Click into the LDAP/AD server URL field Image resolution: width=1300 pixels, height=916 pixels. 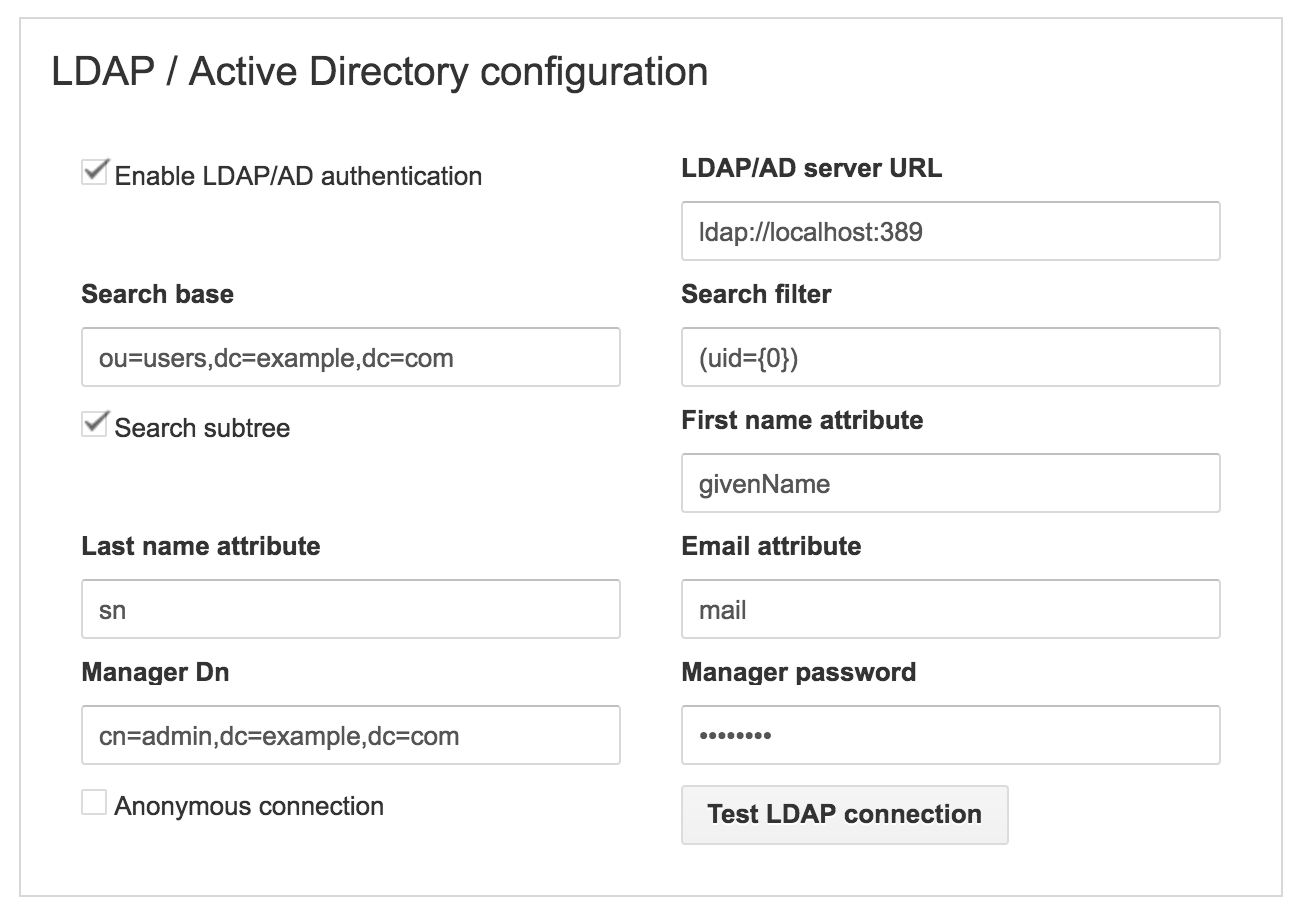point(948,231)
